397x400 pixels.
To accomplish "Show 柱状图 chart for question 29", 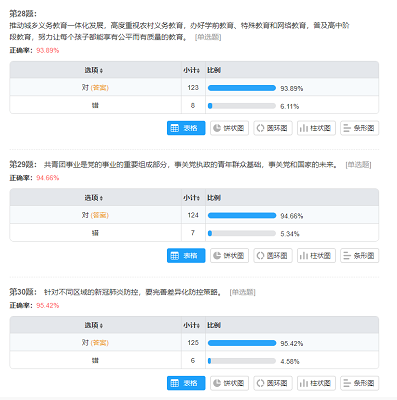I will click(x=316, y=256).
